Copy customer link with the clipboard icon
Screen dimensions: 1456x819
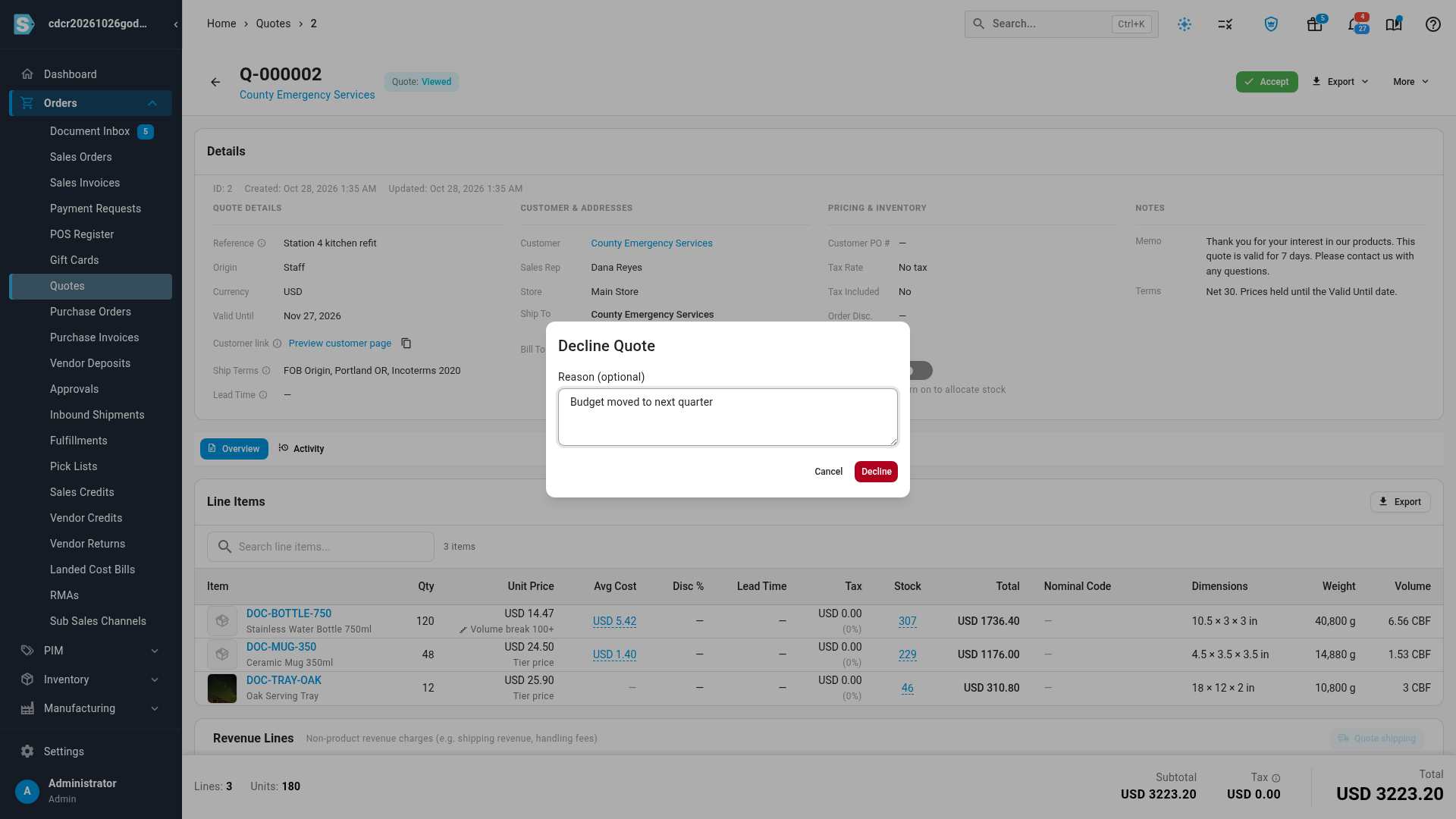point(406,344)
